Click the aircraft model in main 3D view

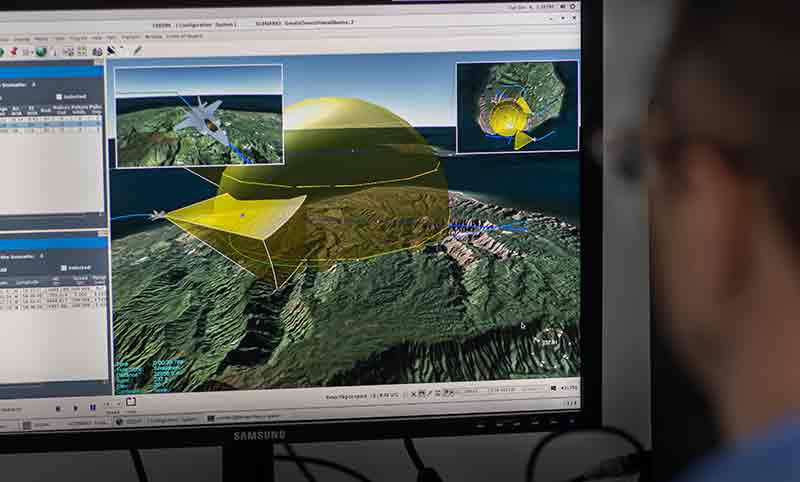[x=155, y=214]
